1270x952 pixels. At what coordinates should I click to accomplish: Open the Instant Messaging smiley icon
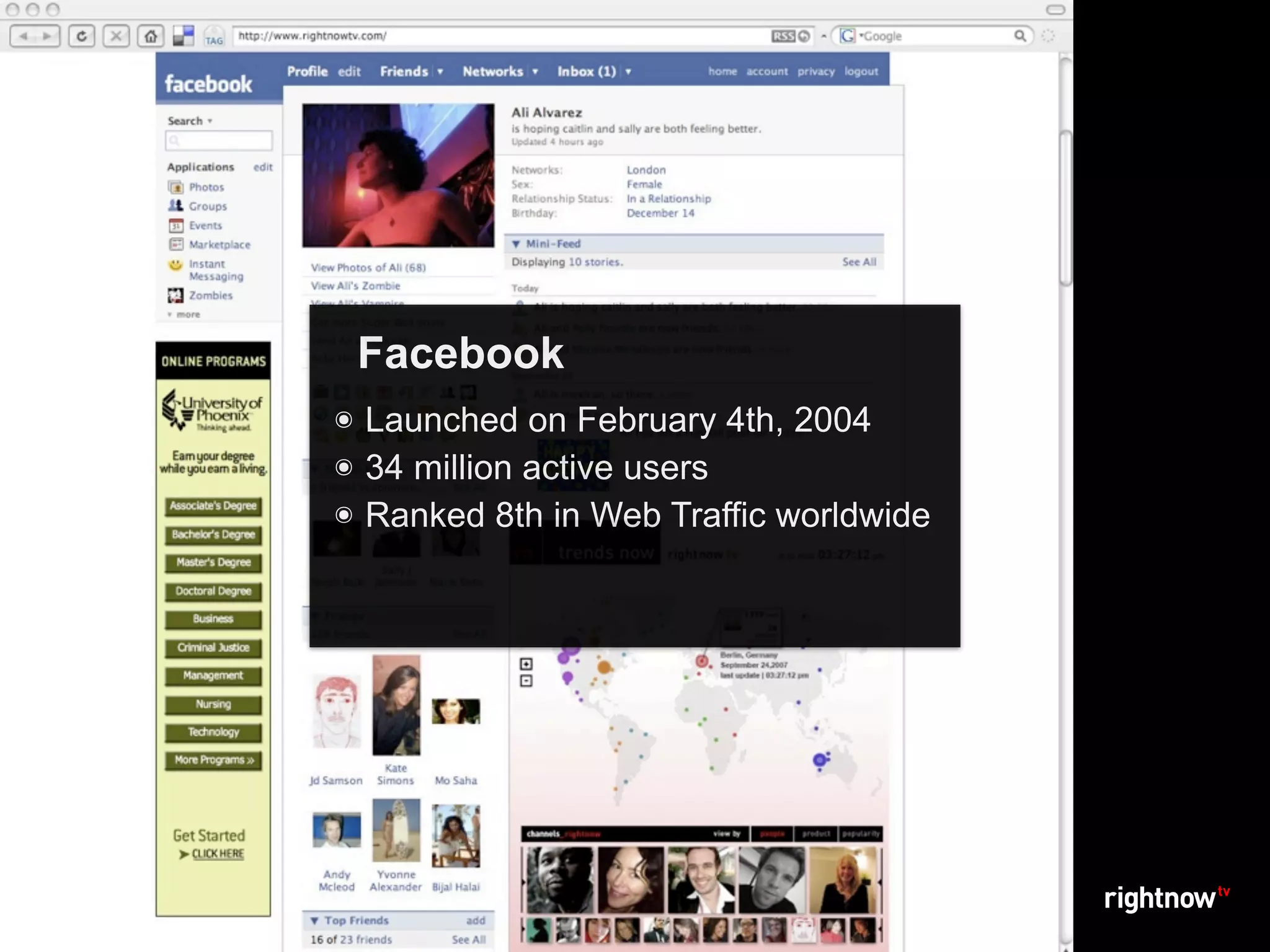coord(176,265)
